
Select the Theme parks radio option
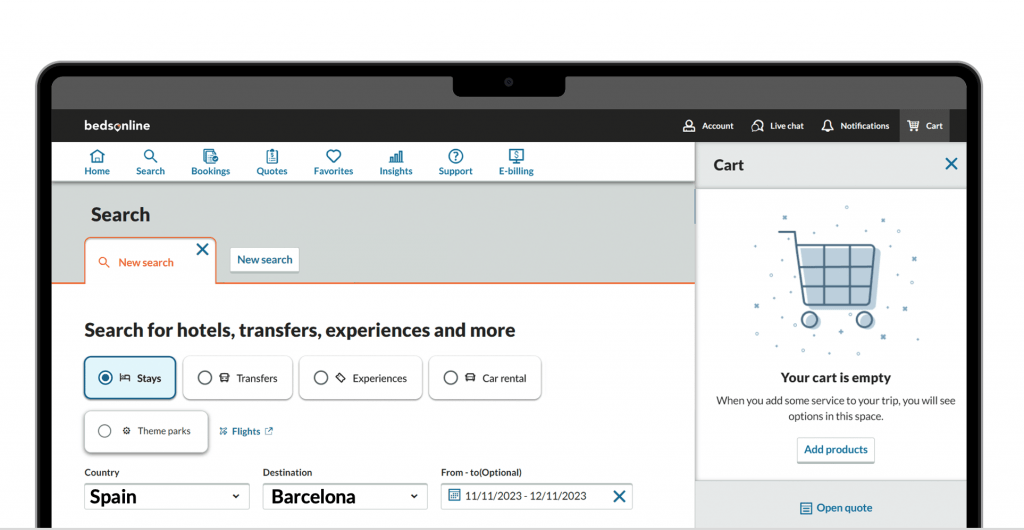tap(146, 431)
